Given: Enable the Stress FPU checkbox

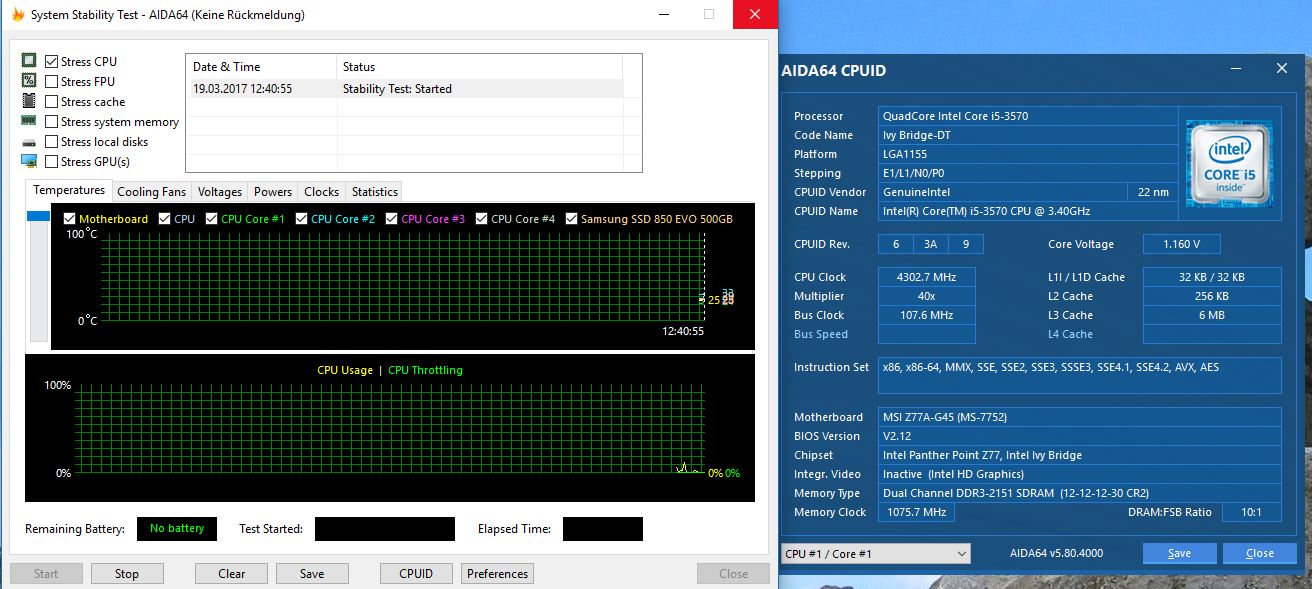Looking at the screenshot, I should pos(52,82).
